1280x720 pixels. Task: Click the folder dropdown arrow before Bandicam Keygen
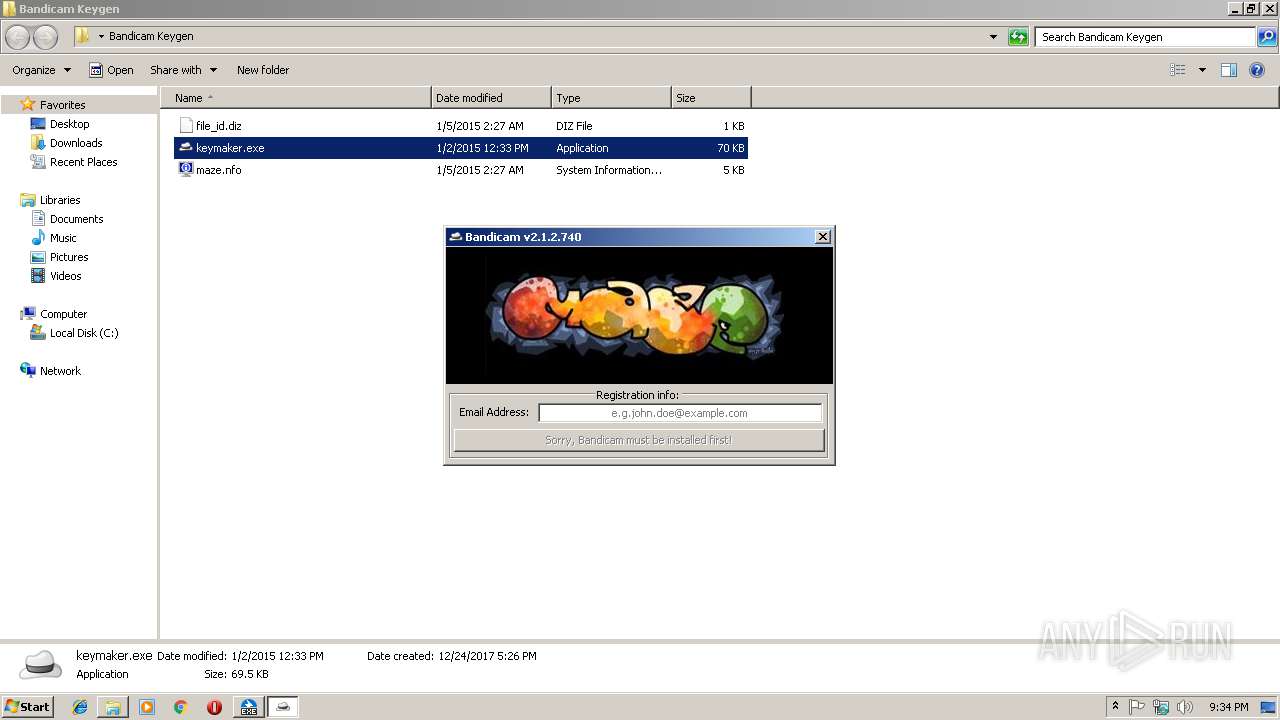tap(101, 36)
